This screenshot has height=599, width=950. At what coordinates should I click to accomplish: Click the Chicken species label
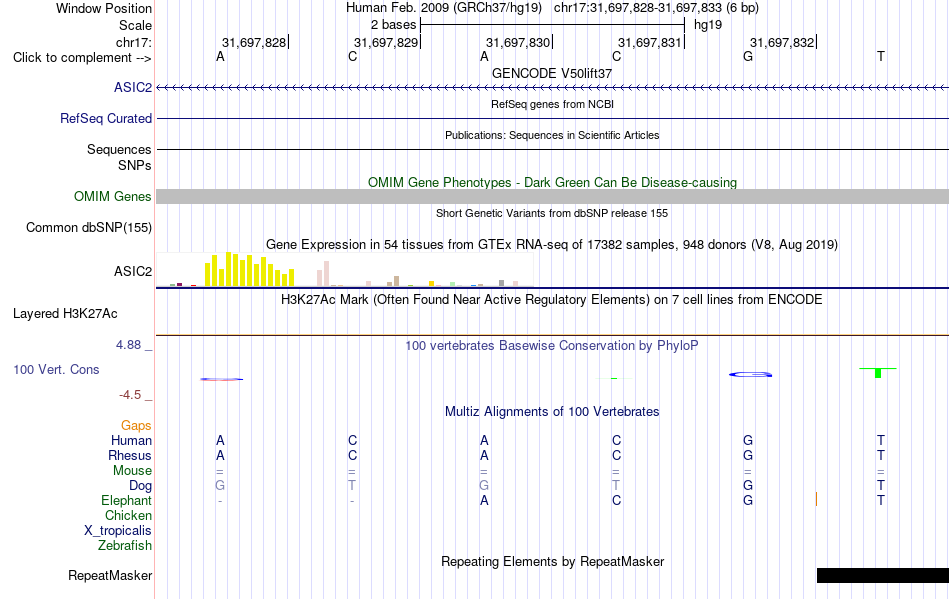tap(128, 516)
